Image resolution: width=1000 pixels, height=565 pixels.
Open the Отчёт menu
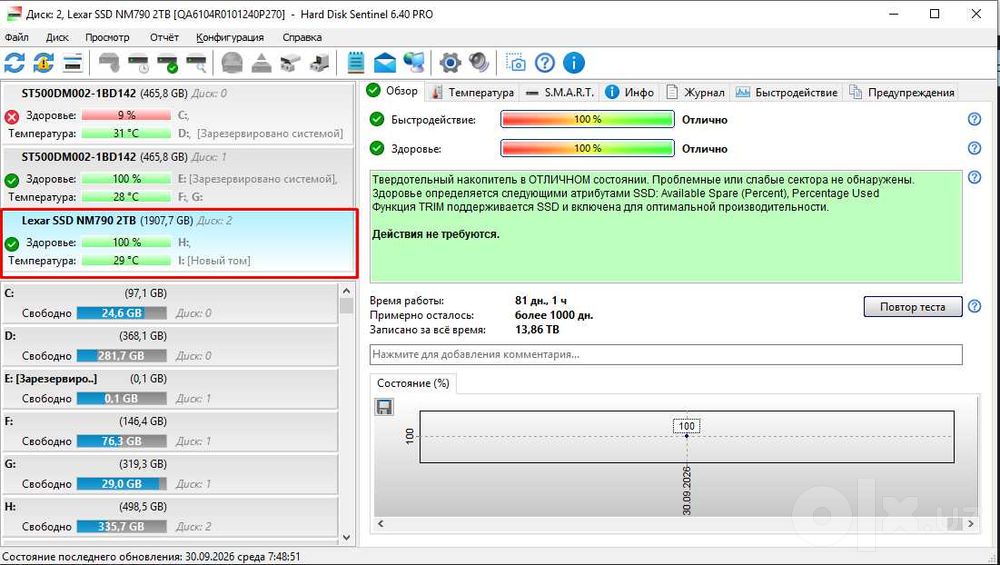164,37
